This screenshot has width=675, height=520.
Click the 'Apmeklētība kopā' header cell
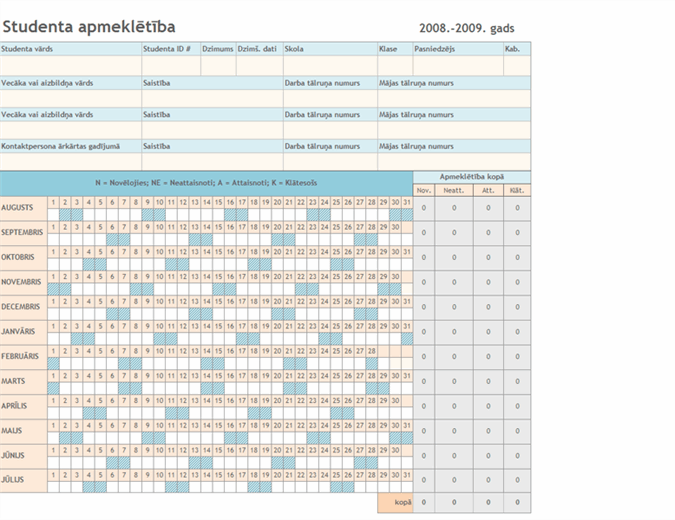471,177
